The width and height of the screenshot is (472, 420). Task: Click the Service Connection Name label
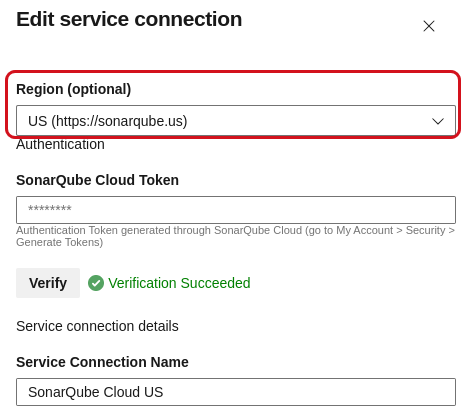(x=102, y=362)
